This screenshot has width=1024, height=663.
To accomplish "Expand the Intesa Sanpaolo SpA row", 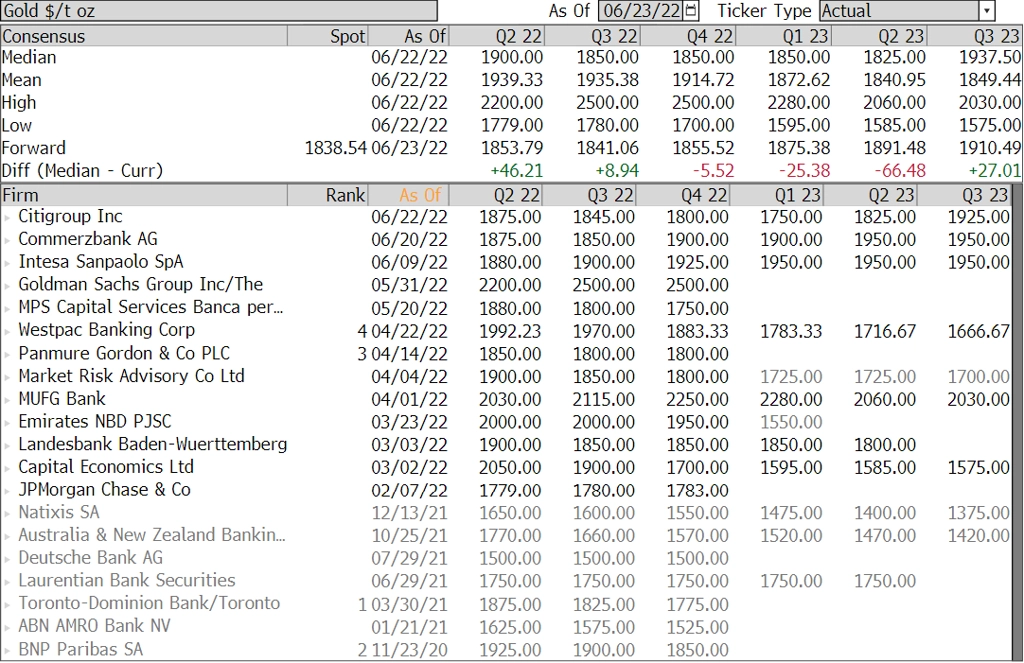I will 7,263.
